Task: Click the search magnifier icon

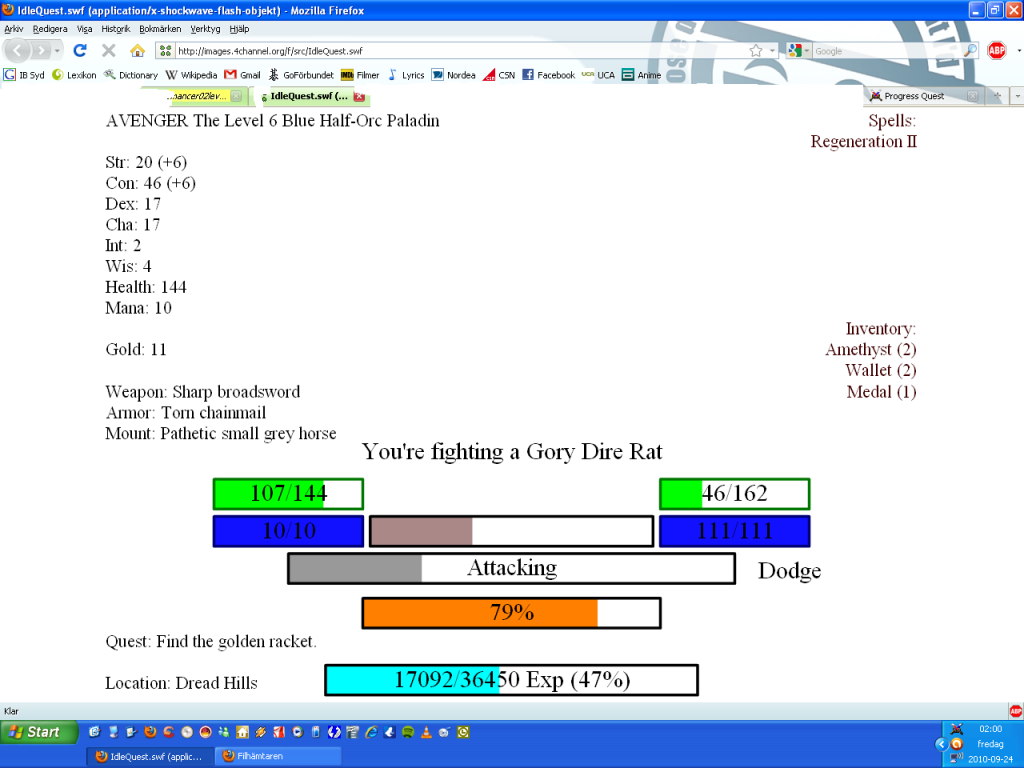Action: click(x=969, y=50)
